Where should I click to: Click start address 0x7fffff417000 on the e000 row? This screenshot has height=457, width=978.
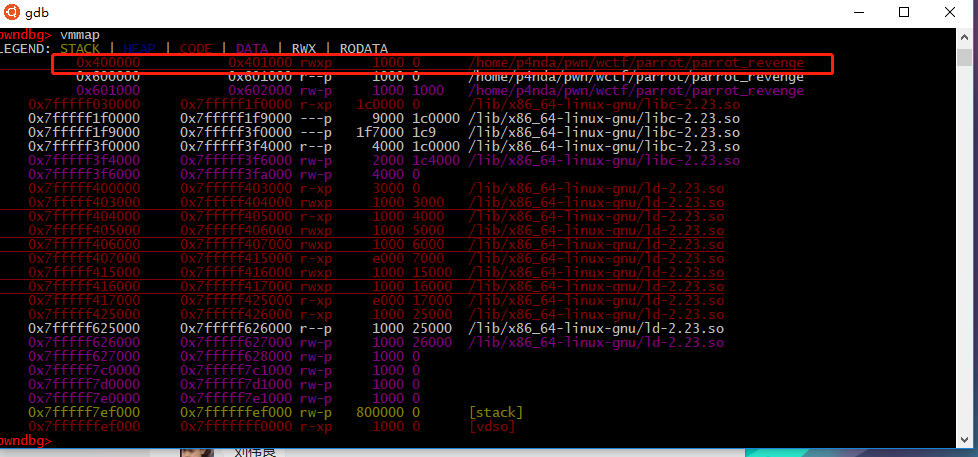(x=84, y=301)
